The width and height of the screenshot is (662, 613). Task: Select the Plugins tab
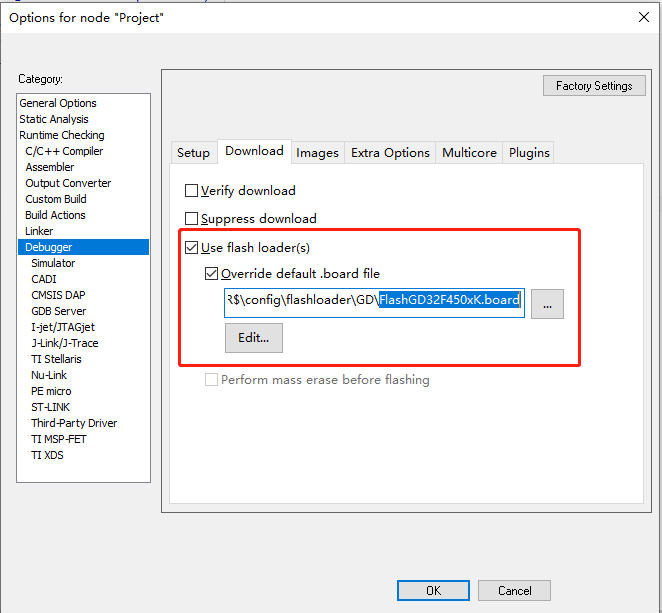[529, 152]
